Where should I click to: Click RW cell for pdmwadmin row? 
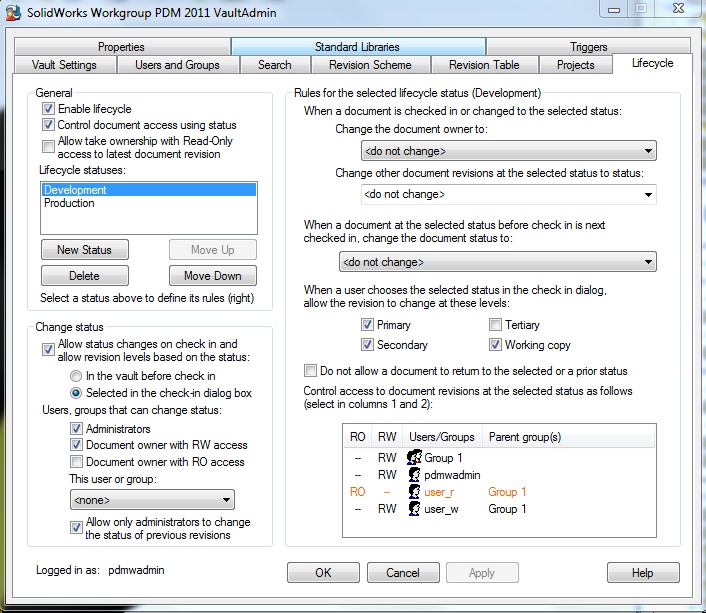(x=387, y=475)
